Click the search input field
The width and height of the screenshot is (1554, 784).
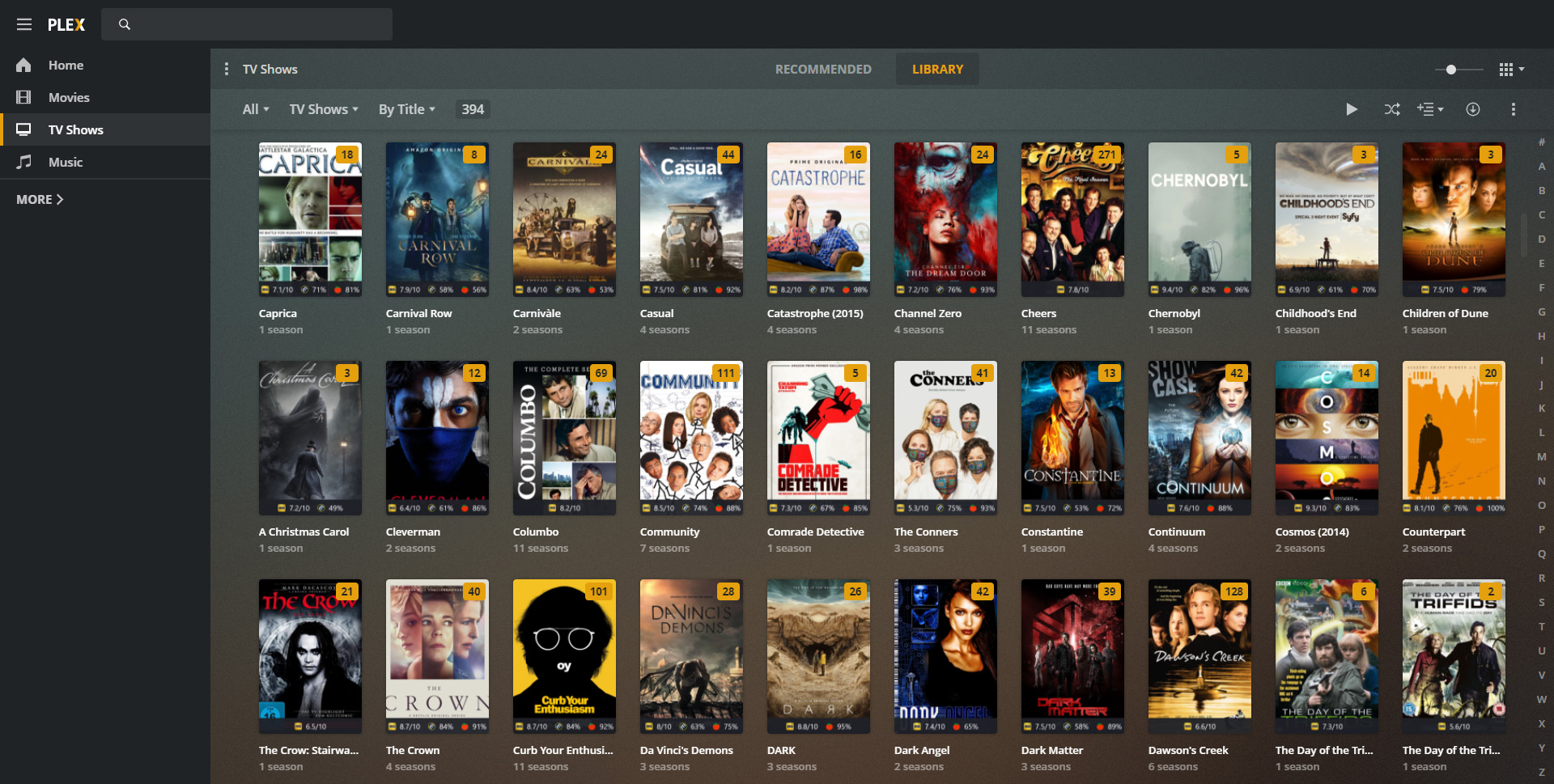click(x=247, y=24)
